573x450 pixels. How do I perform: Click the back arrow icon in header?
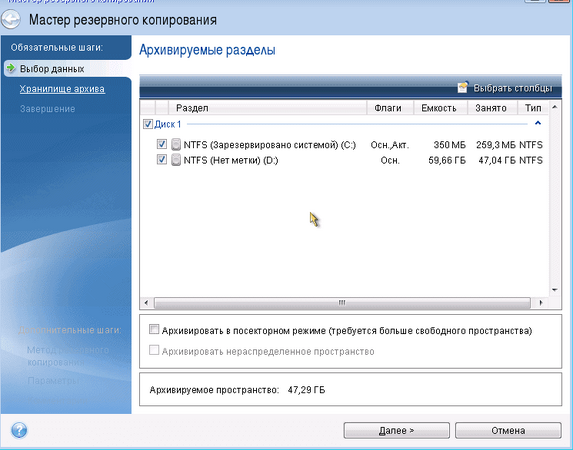[x=11, y=19]
